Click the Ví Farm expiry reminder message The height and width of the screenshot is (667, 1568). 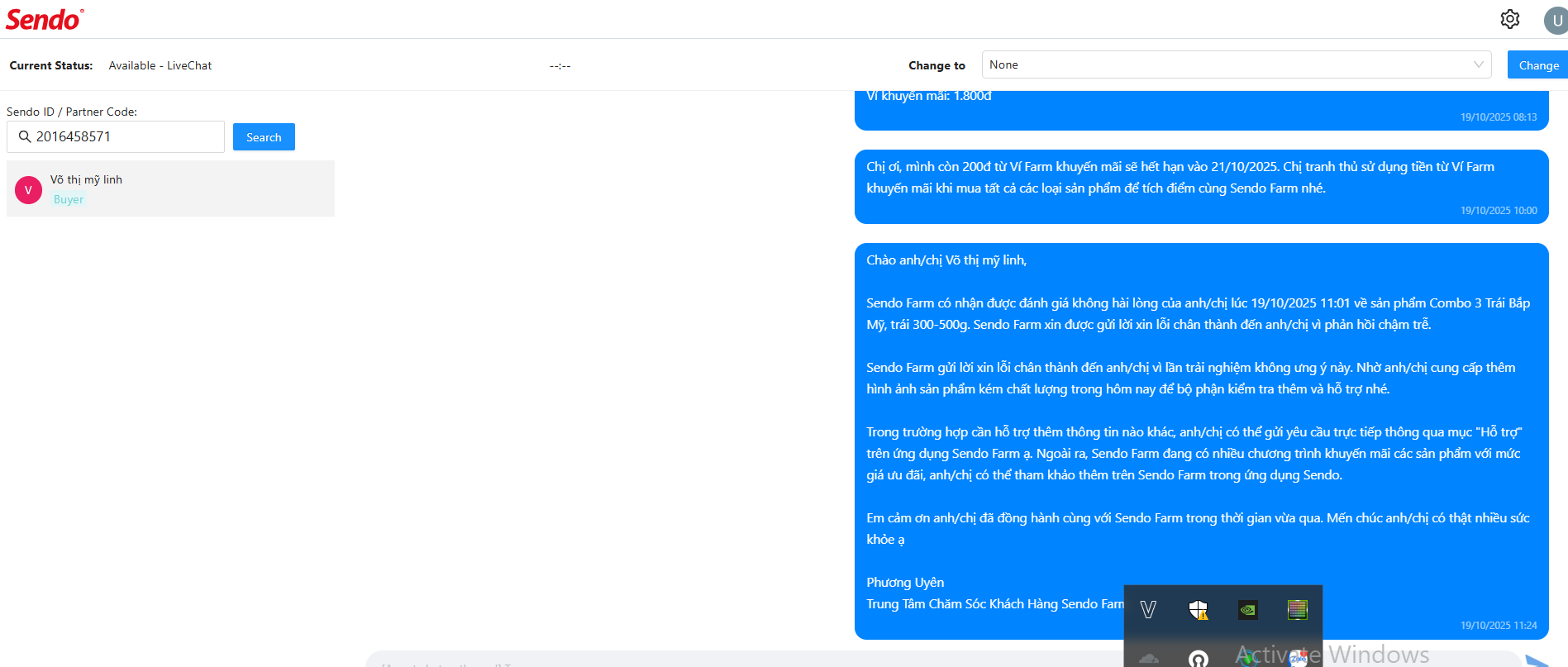click(1201, 187)
